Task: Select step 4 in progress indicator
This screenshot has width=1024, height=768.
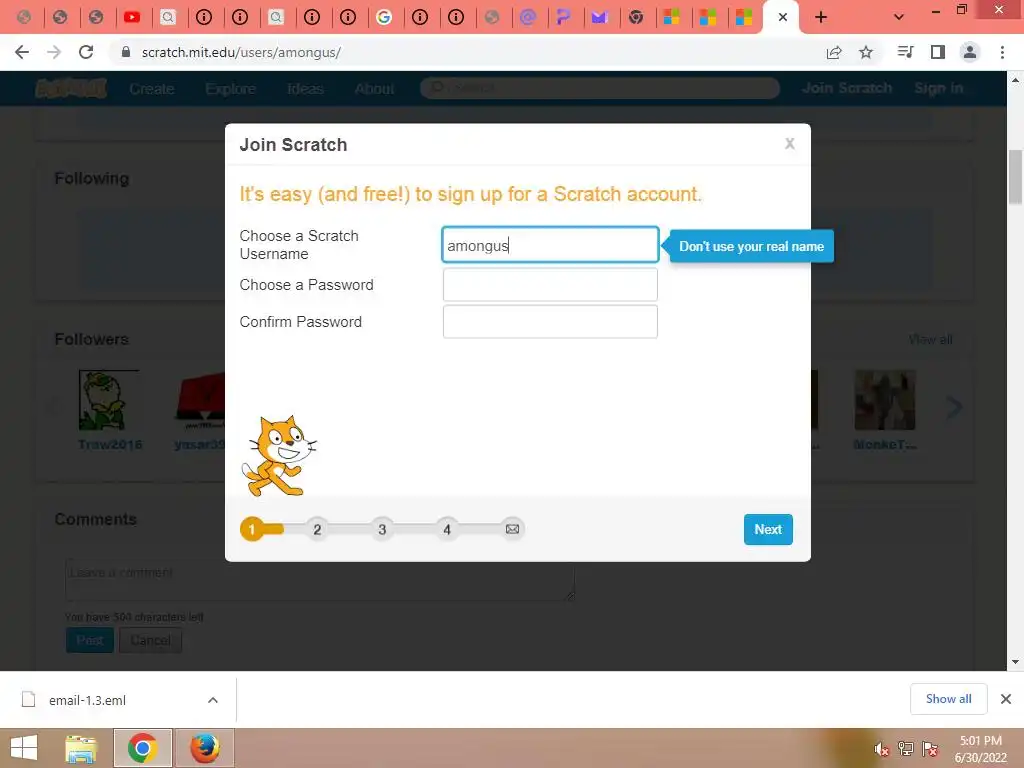Action: click(x=447, y=529)
